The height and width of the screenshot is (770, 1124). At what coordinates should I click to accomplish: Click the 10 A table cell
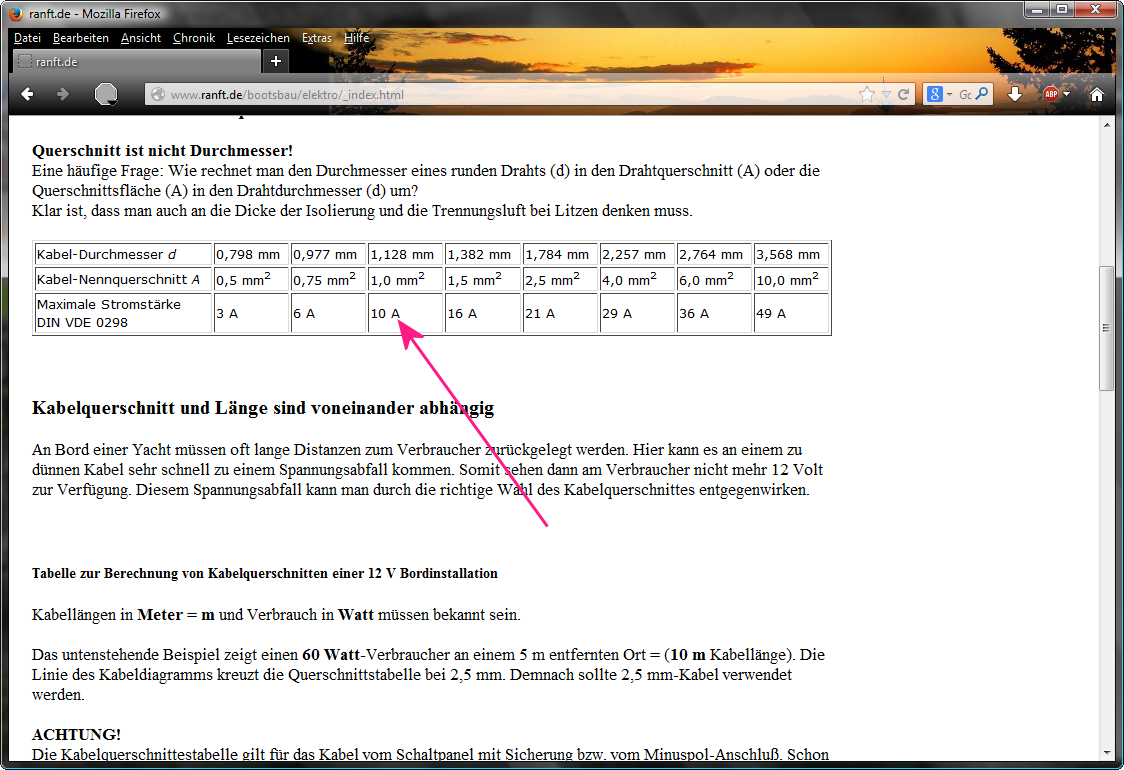405,313
